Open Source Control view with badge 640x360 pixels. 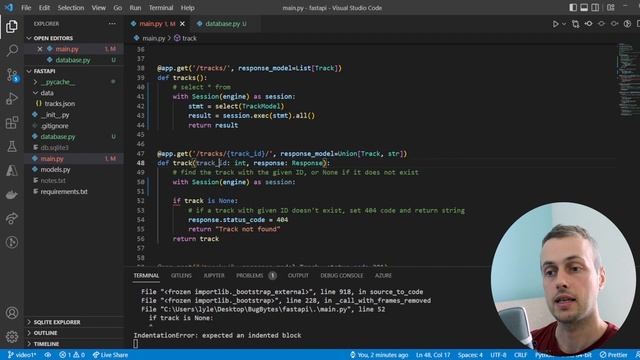(12, 75)
